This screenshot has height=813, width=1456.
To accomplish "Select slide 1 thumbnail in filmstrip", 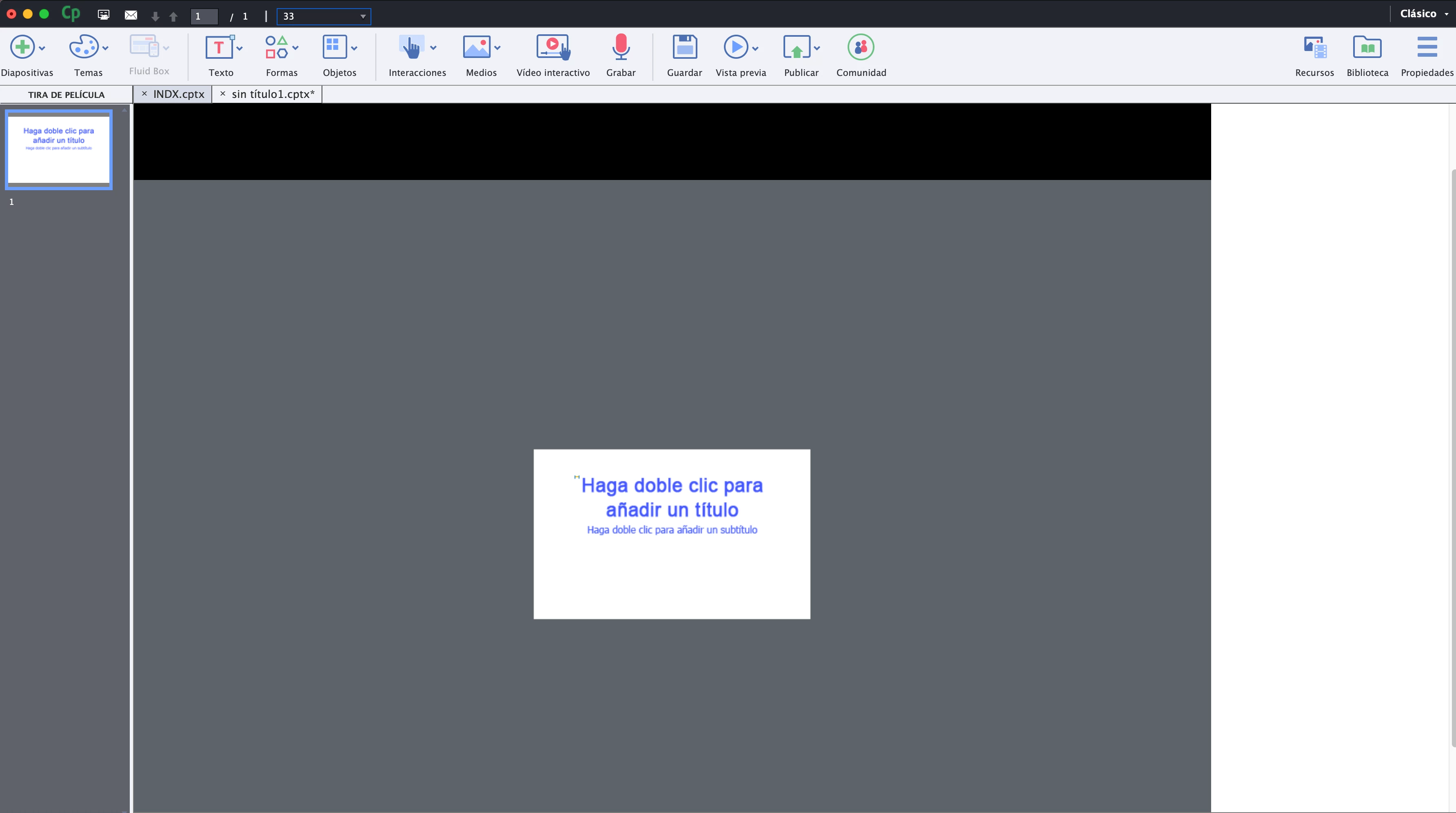I will click(59, 150).
